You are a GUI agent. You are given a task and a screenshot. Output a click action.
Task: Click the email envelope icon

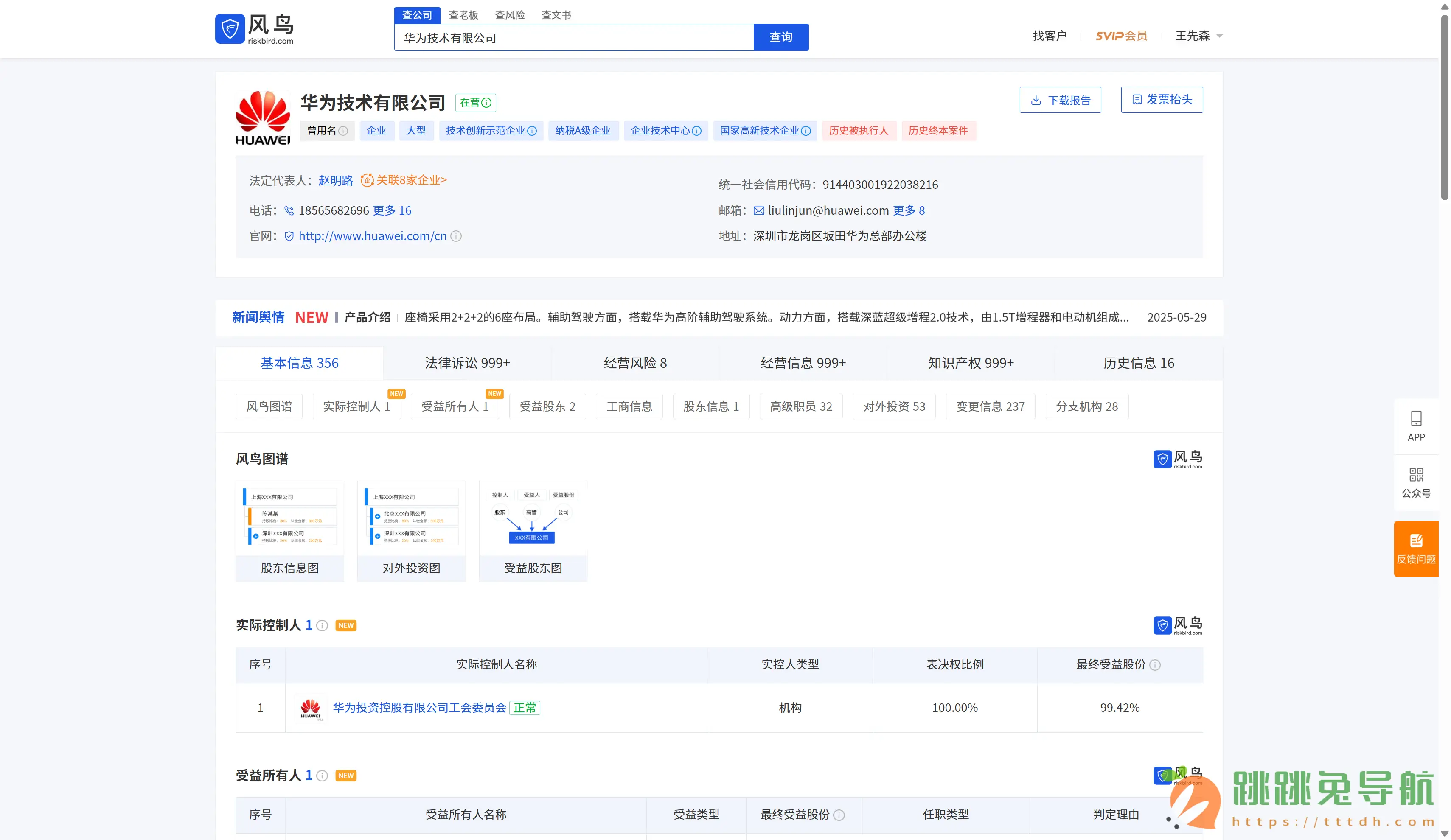759,211
